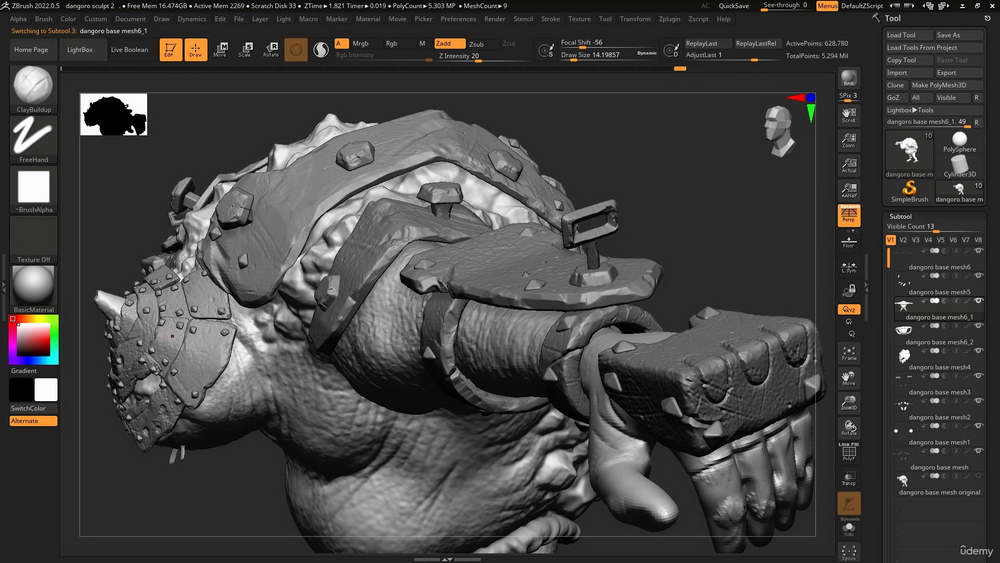
Task: Activate the Draw mode button
Action: click(x=196, y=49)
